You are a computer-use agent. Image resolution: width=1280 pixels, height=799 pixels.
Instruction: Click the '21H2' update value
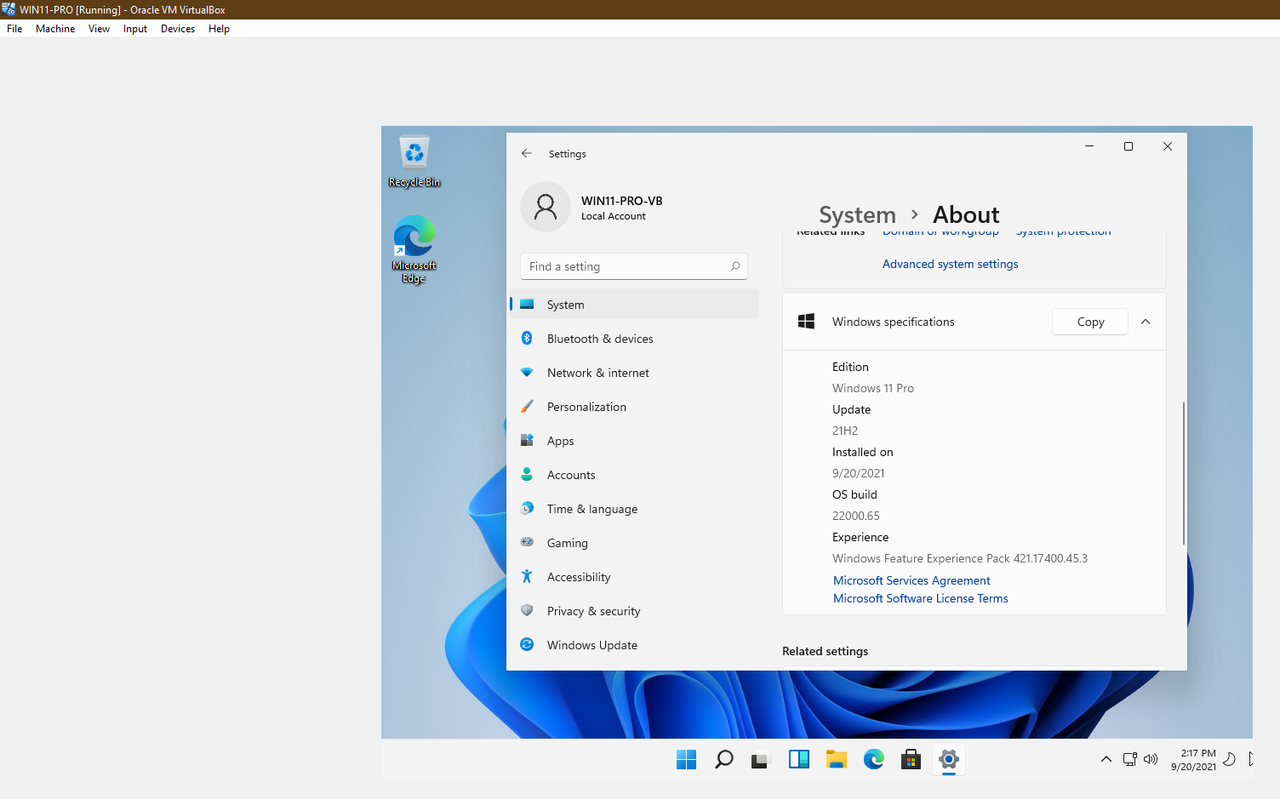845,431
